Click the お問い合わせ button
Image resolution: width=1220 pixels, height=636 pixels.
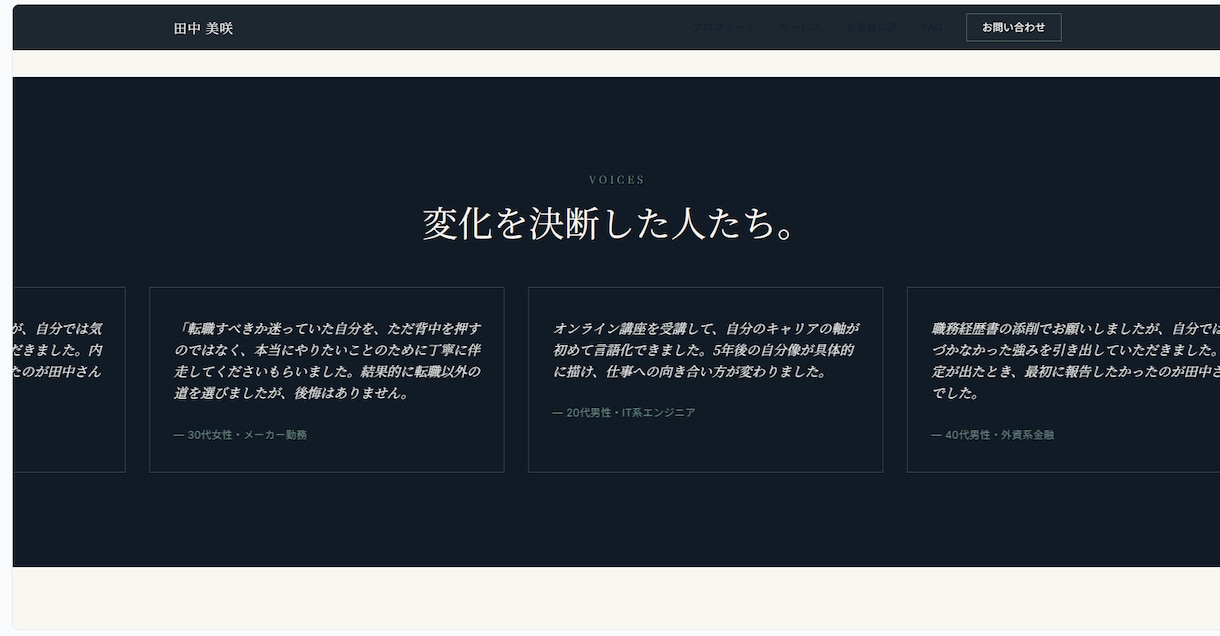pos(1013,28)
